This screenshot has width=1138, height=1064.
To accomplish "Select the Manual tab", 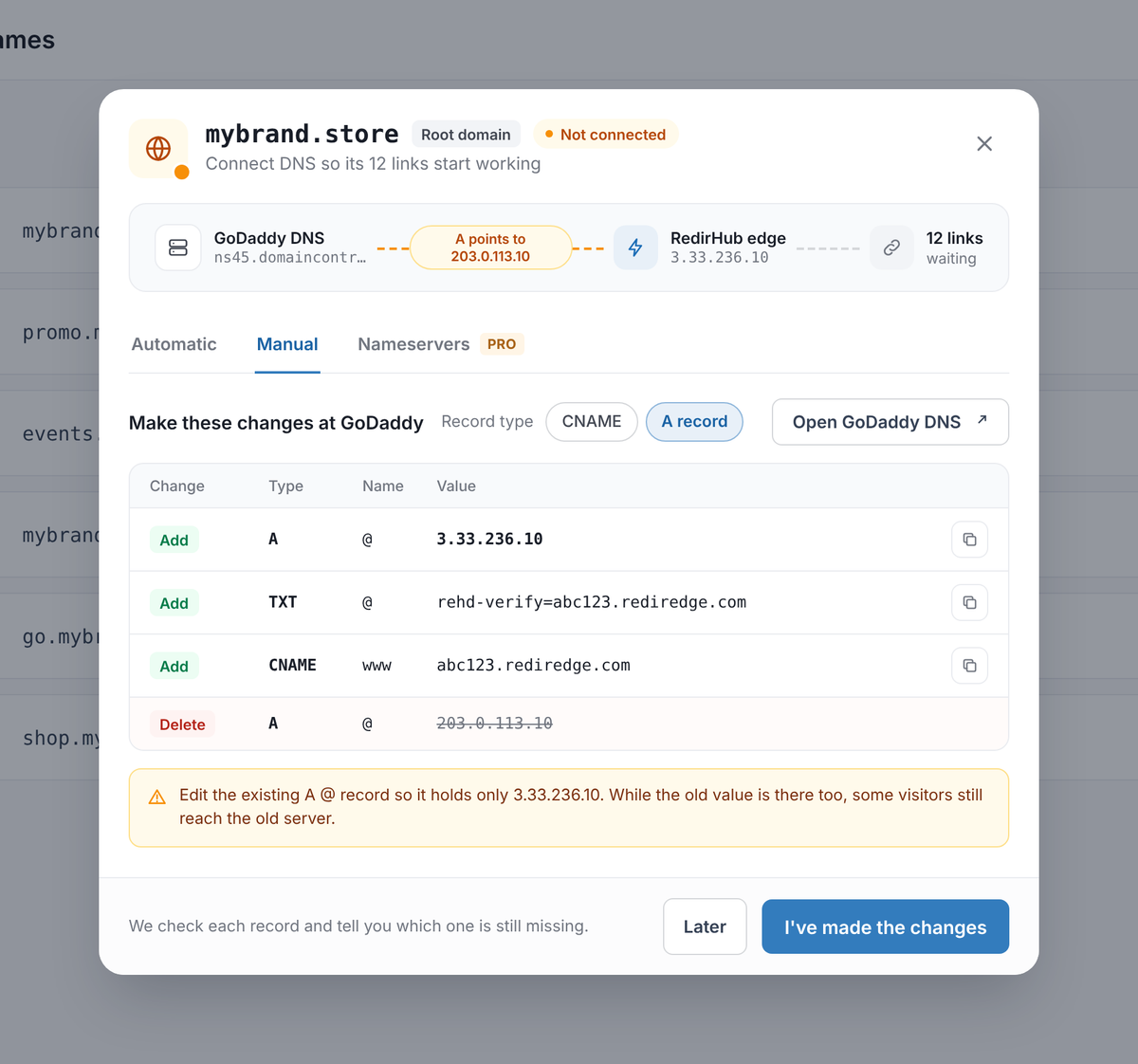I will (287, 344).
